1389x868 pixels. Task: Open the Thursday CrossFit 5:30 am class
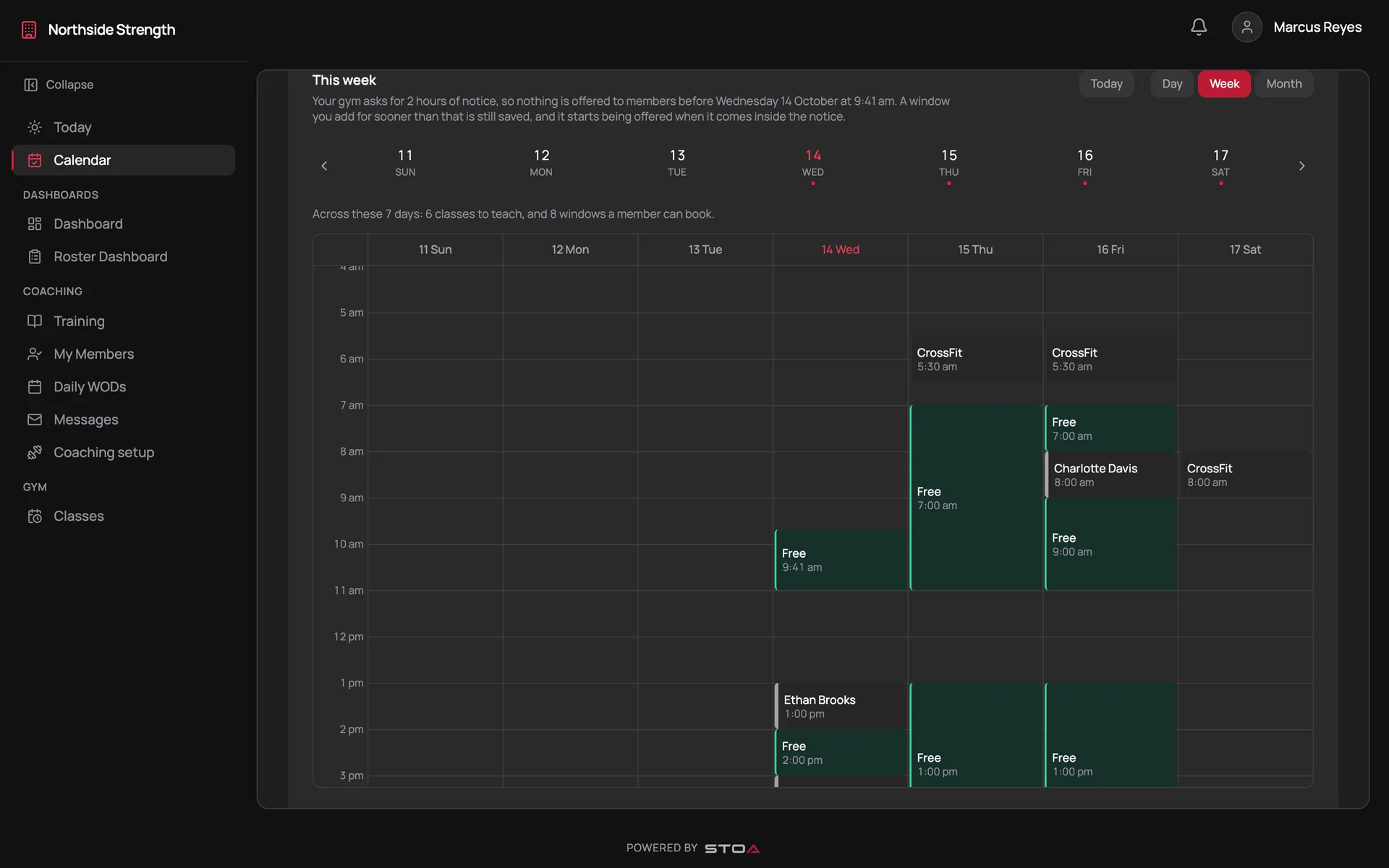(x=975, y=359)
